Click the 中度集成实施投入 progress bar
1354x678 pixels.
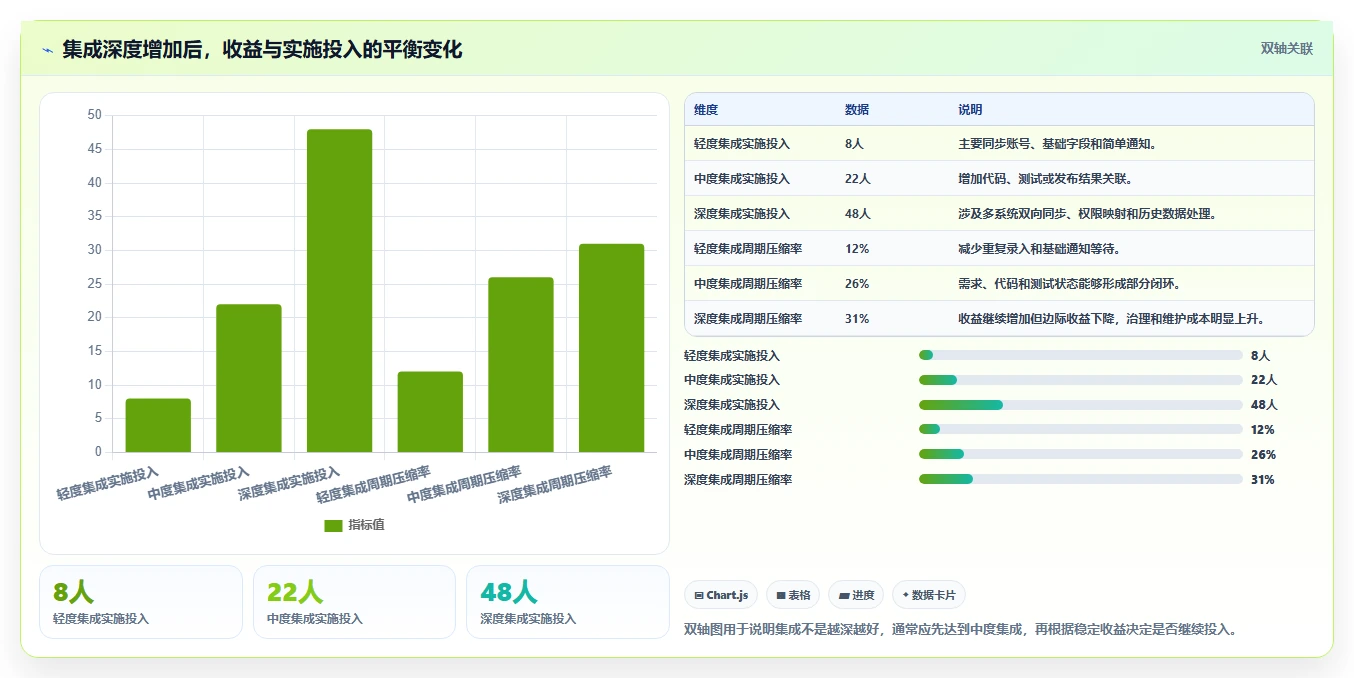pyautogui.click(x=1081, y=380)
